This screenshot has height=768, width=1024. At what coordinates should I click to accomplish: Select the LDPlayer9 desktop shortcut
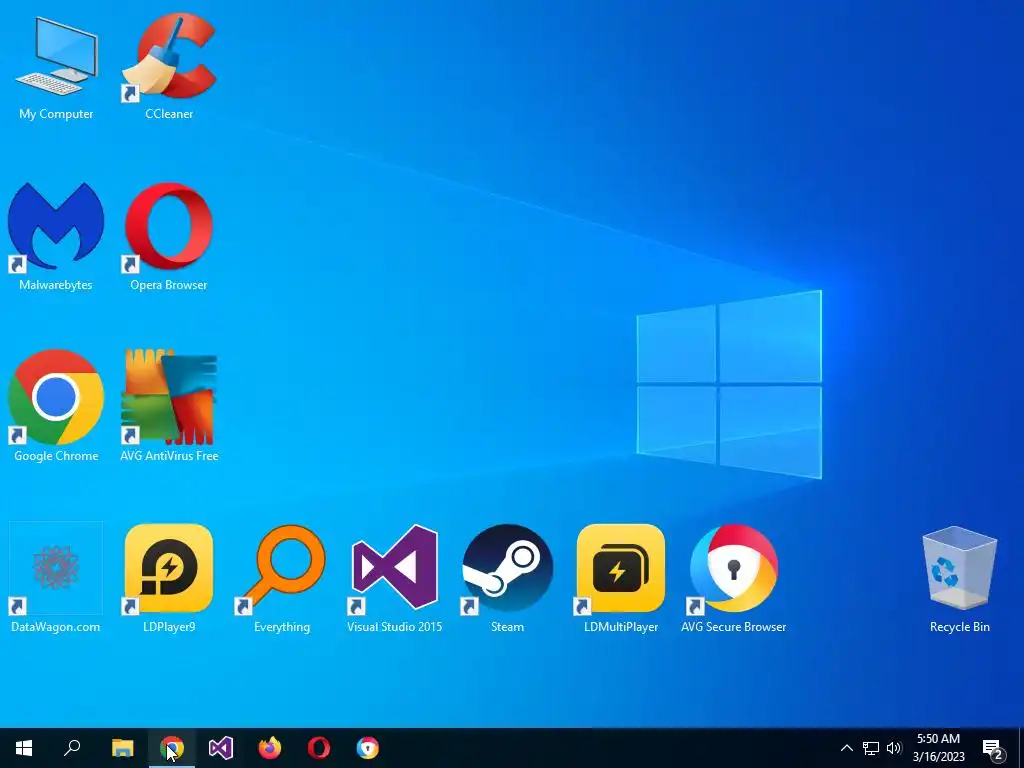point(169,577)
